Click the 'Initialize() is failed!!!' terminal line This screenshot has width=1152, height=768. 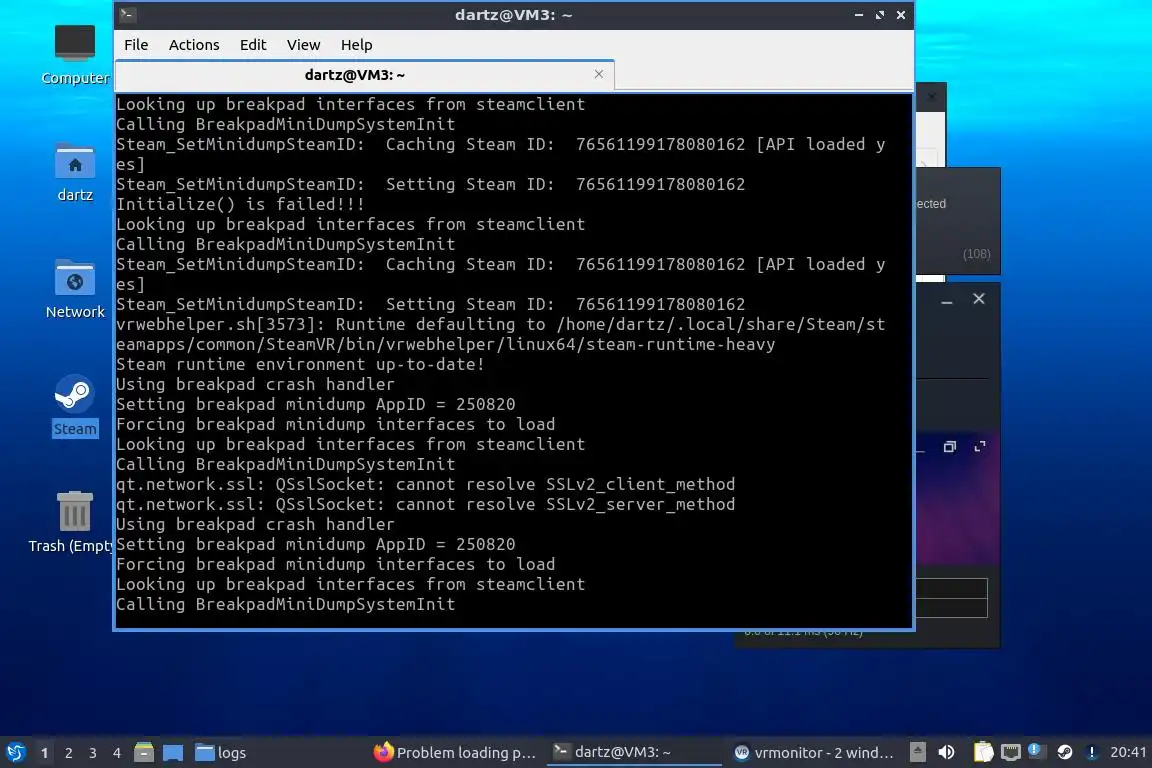pyautogui.click(x=240, y=204)
